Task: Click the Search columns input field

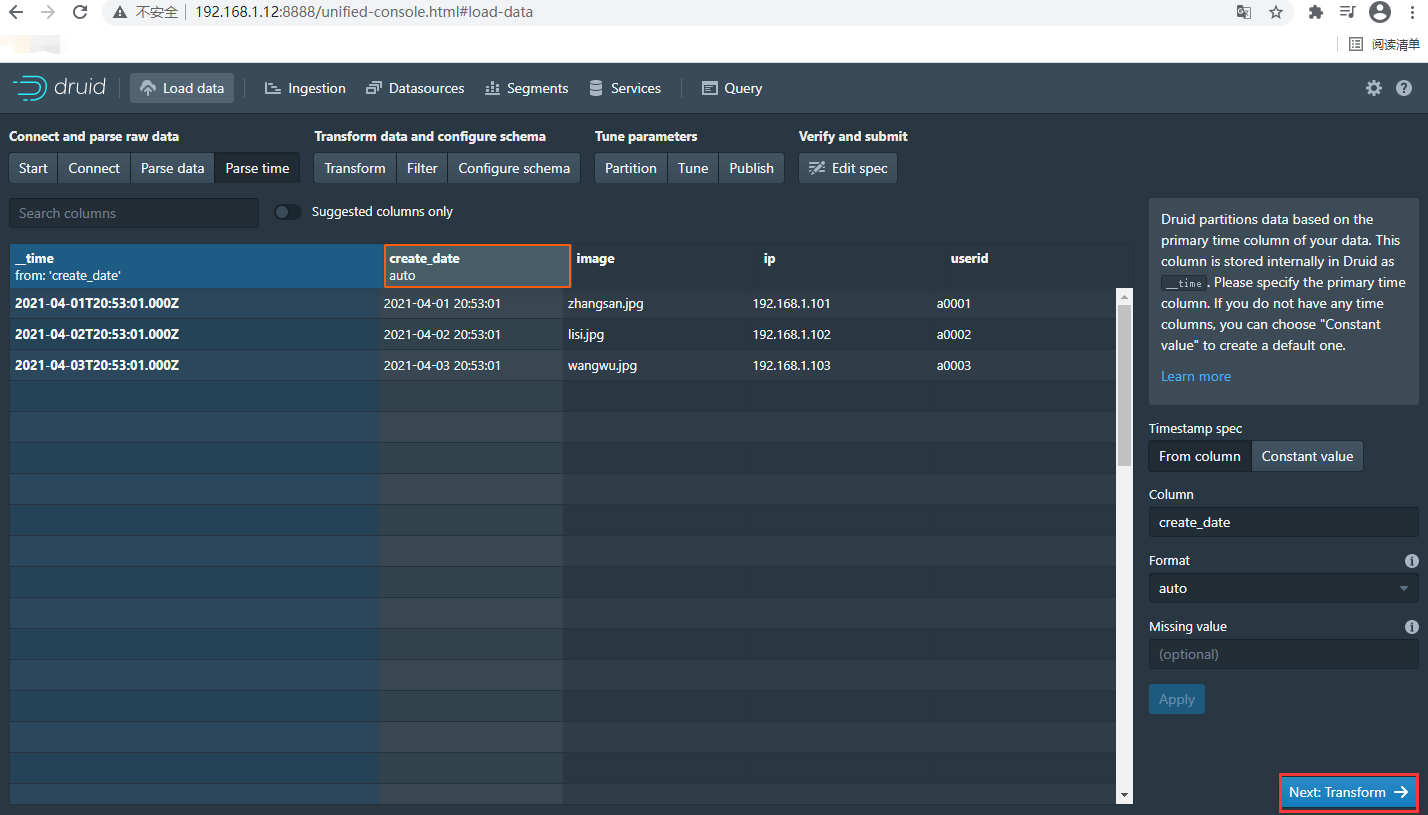Action: [133, 213]
